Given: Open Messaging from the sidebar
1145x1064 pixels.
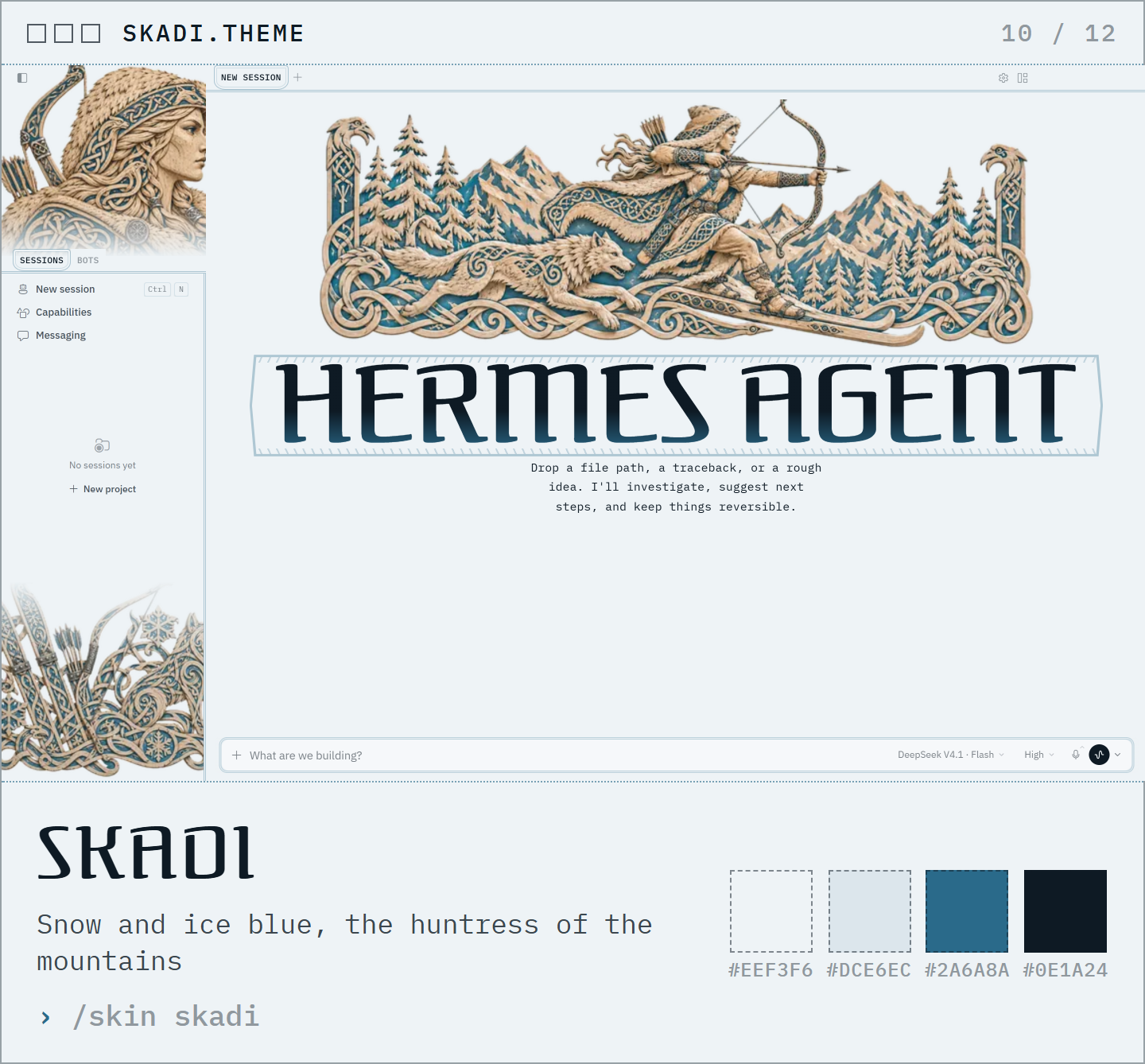Looking at the screenshot, I should tap(103, 336).
